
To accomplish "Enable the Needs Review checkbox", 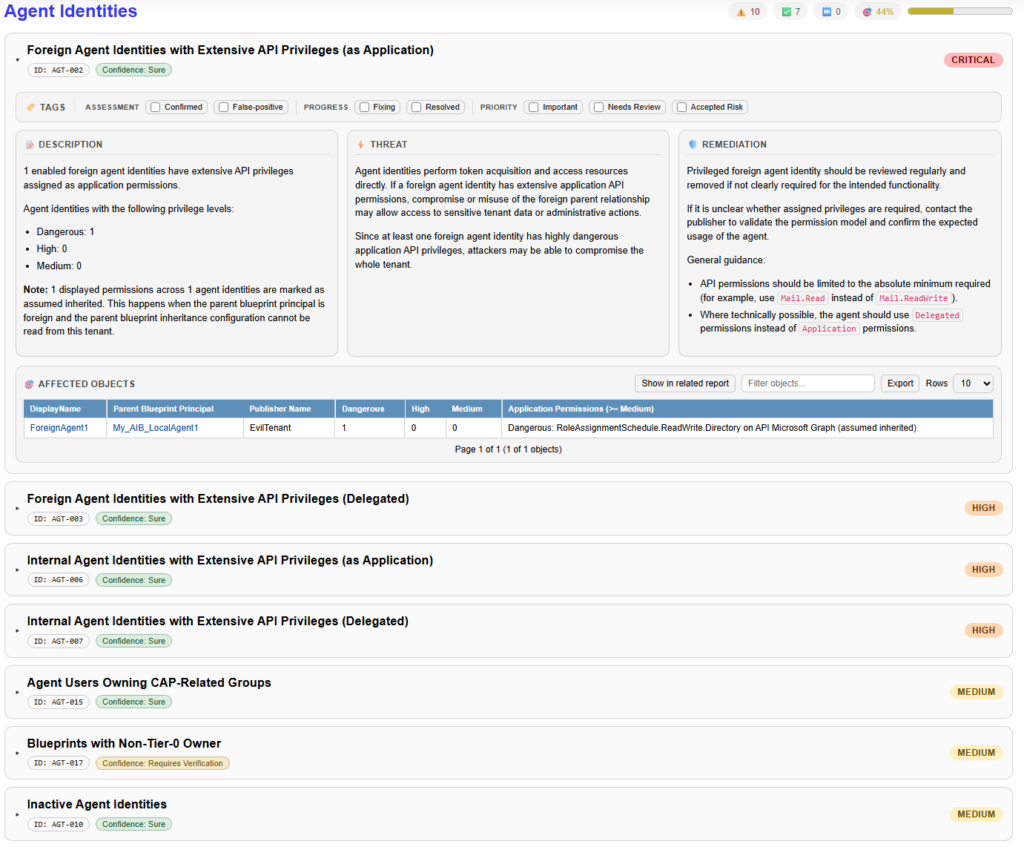I will [x=598, y=107].
